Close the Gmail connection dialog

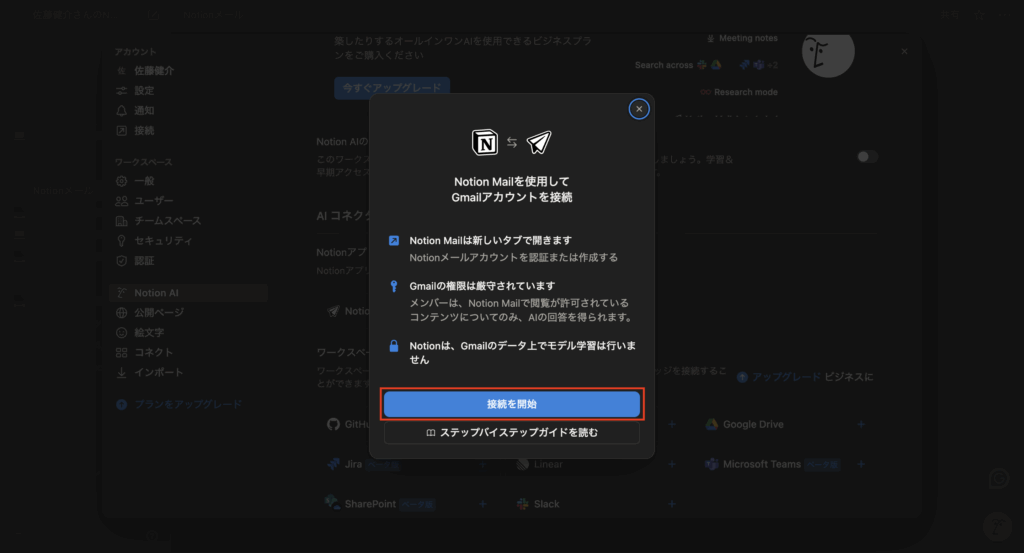pyautogui.click(x=639, y=109)
